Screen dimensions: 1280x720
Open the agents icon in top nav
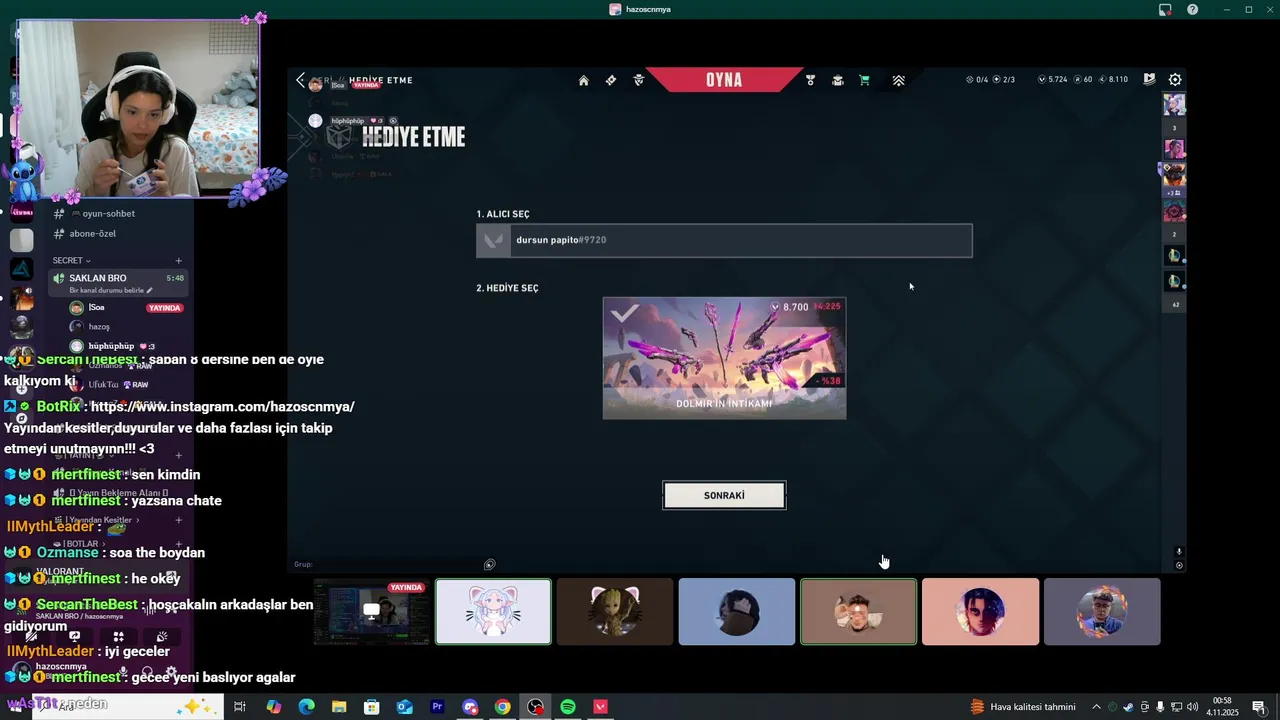click(x=639, y=80)
